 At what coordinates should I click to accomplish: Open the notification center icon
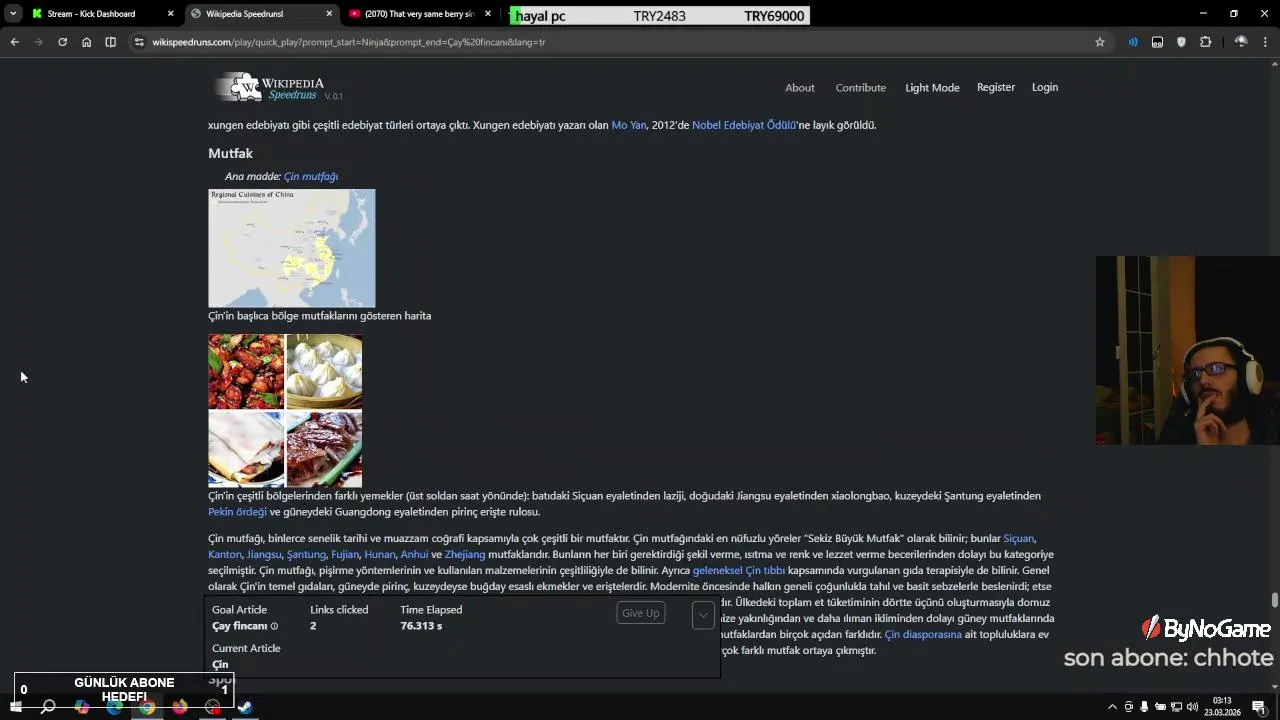pyautogui.click(x=1259, y=707)
